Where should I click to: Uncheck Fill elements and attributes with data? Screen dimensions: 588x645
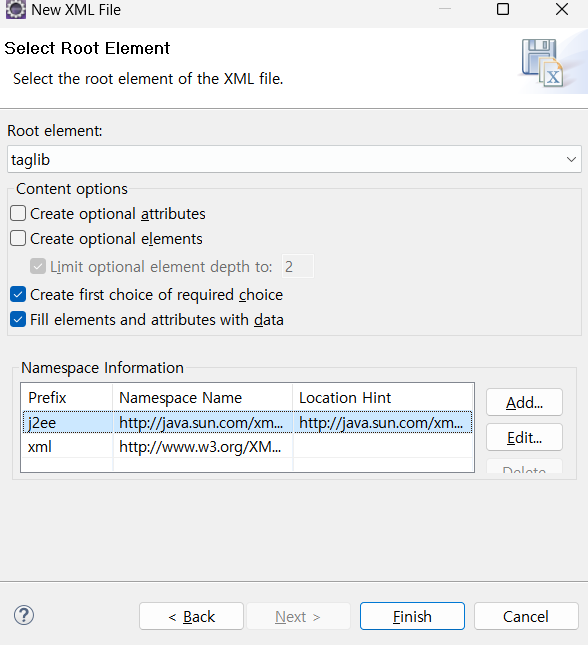coord(18,320)
